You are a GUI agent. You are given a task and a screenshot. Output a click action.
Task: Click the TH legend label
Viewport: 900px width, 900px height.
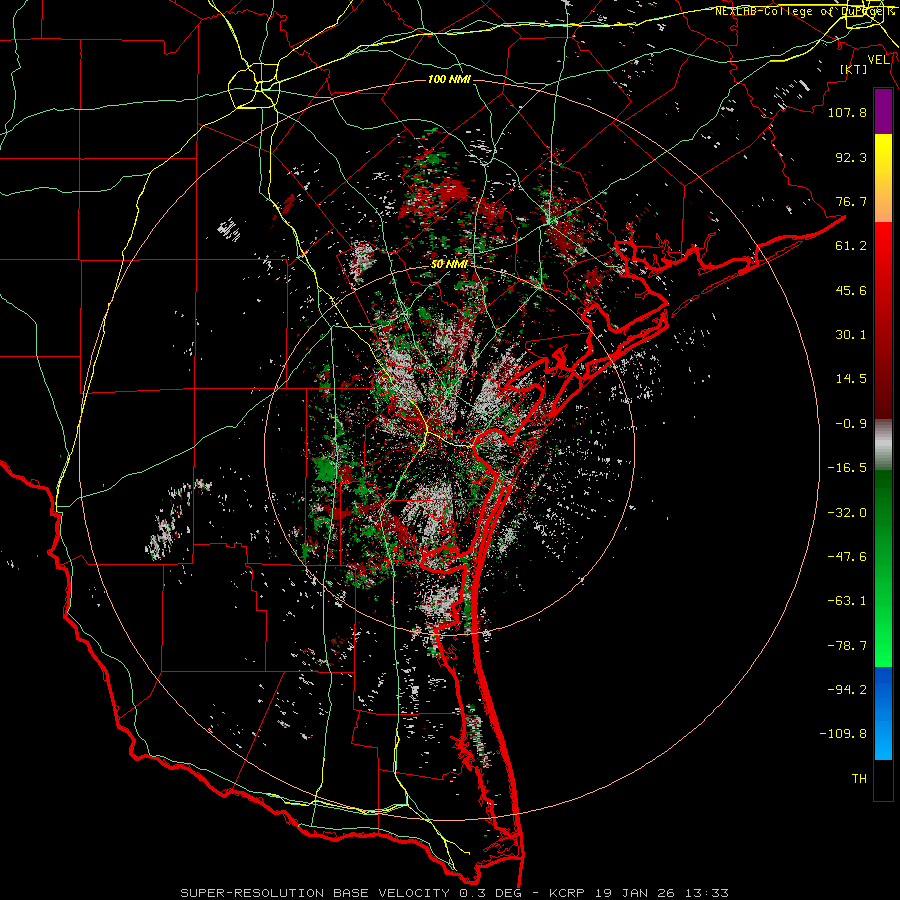point(859,779)
